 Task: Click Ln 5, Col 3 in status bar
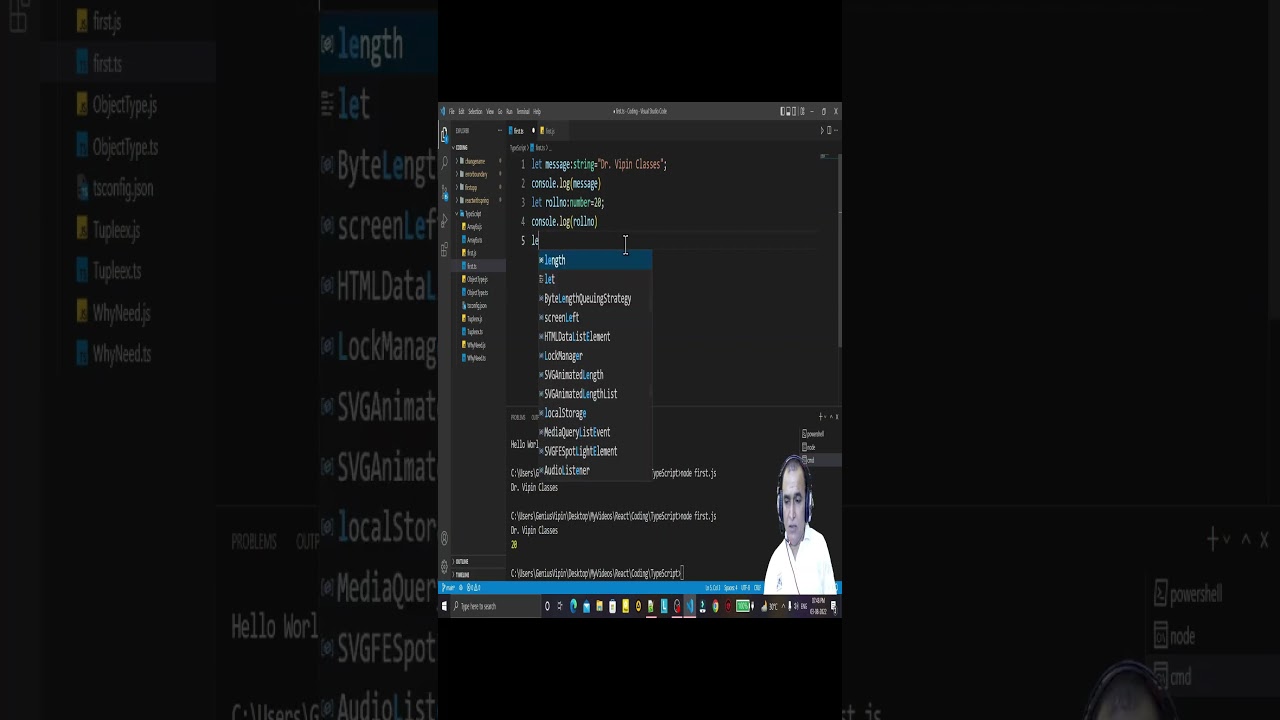[x=712, y=588]
